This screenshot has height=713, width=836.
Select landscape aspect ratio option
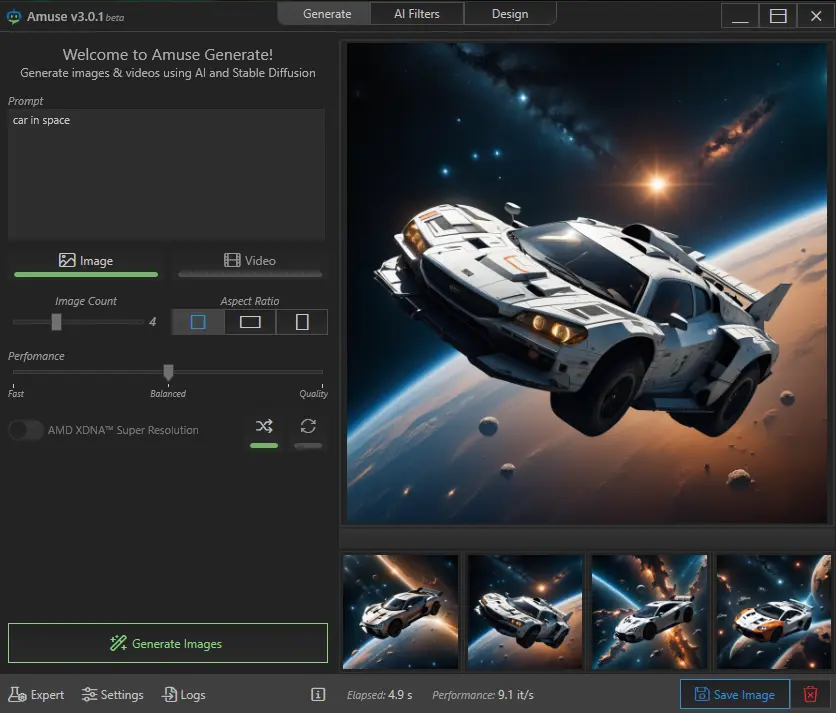[x=250, y=322]
